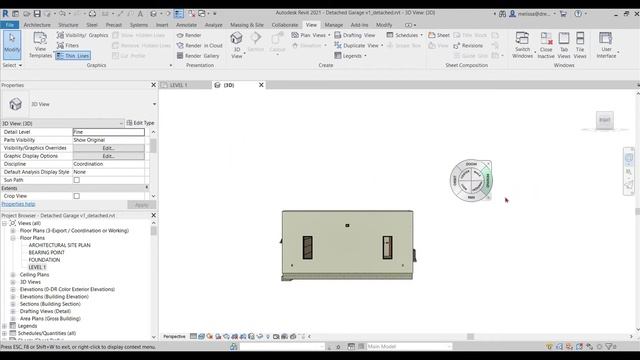
Task: Arrange windows using Tab Views
Action: coord(564,45)
